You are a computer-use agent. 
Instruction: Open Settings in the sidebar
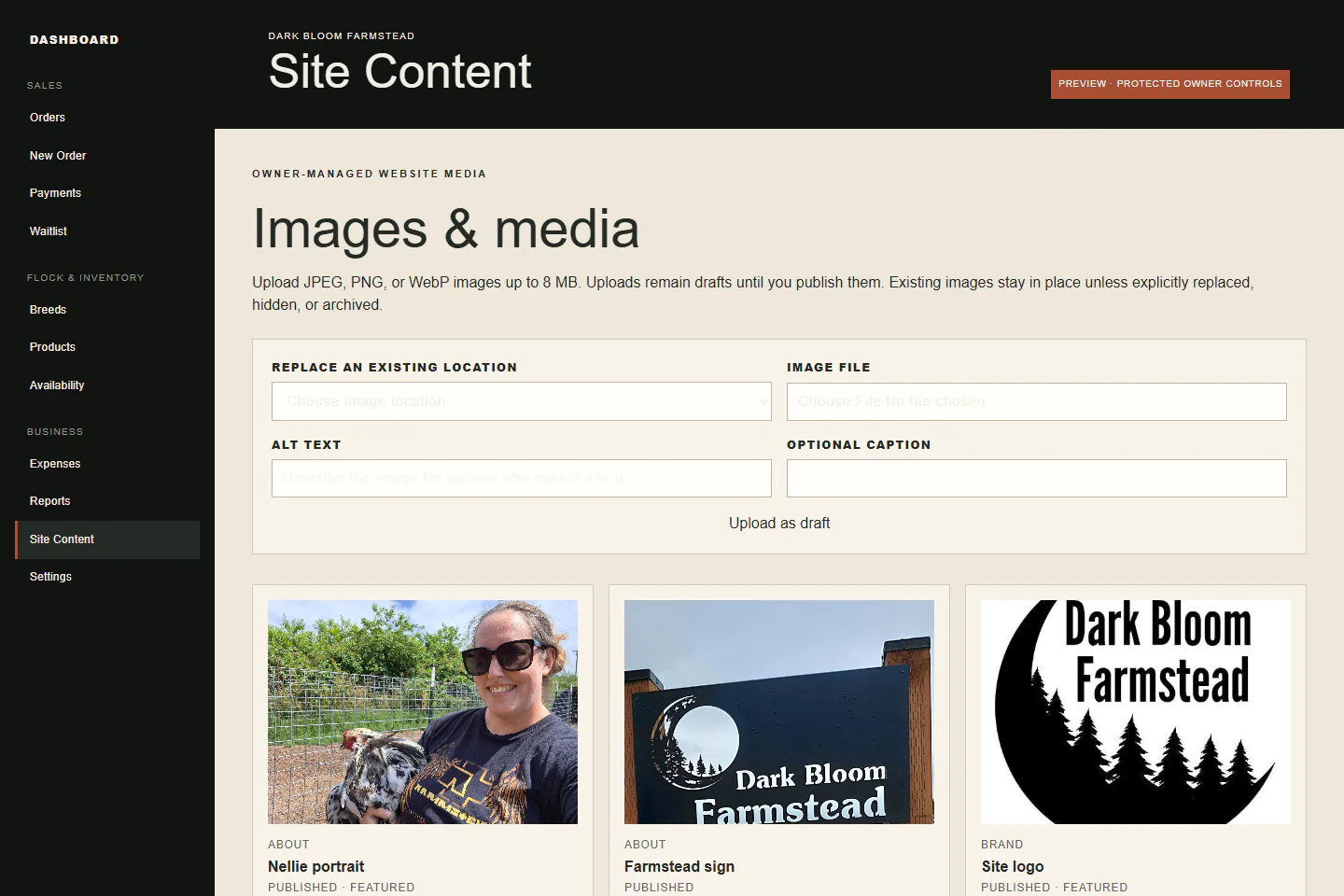[x=107, y=577]
